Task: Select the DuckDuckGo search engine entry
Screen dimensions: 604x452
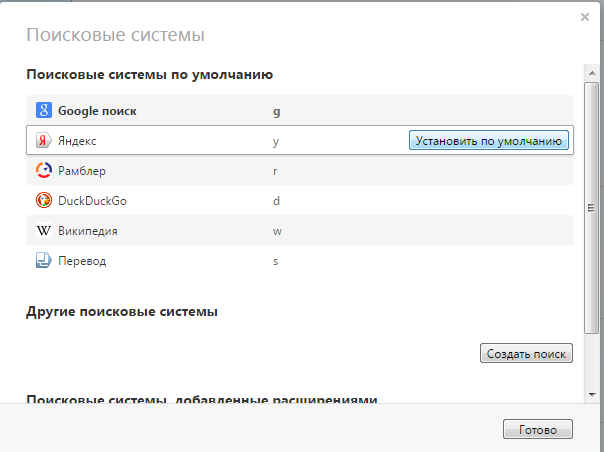Action: [x=92, y=201]
